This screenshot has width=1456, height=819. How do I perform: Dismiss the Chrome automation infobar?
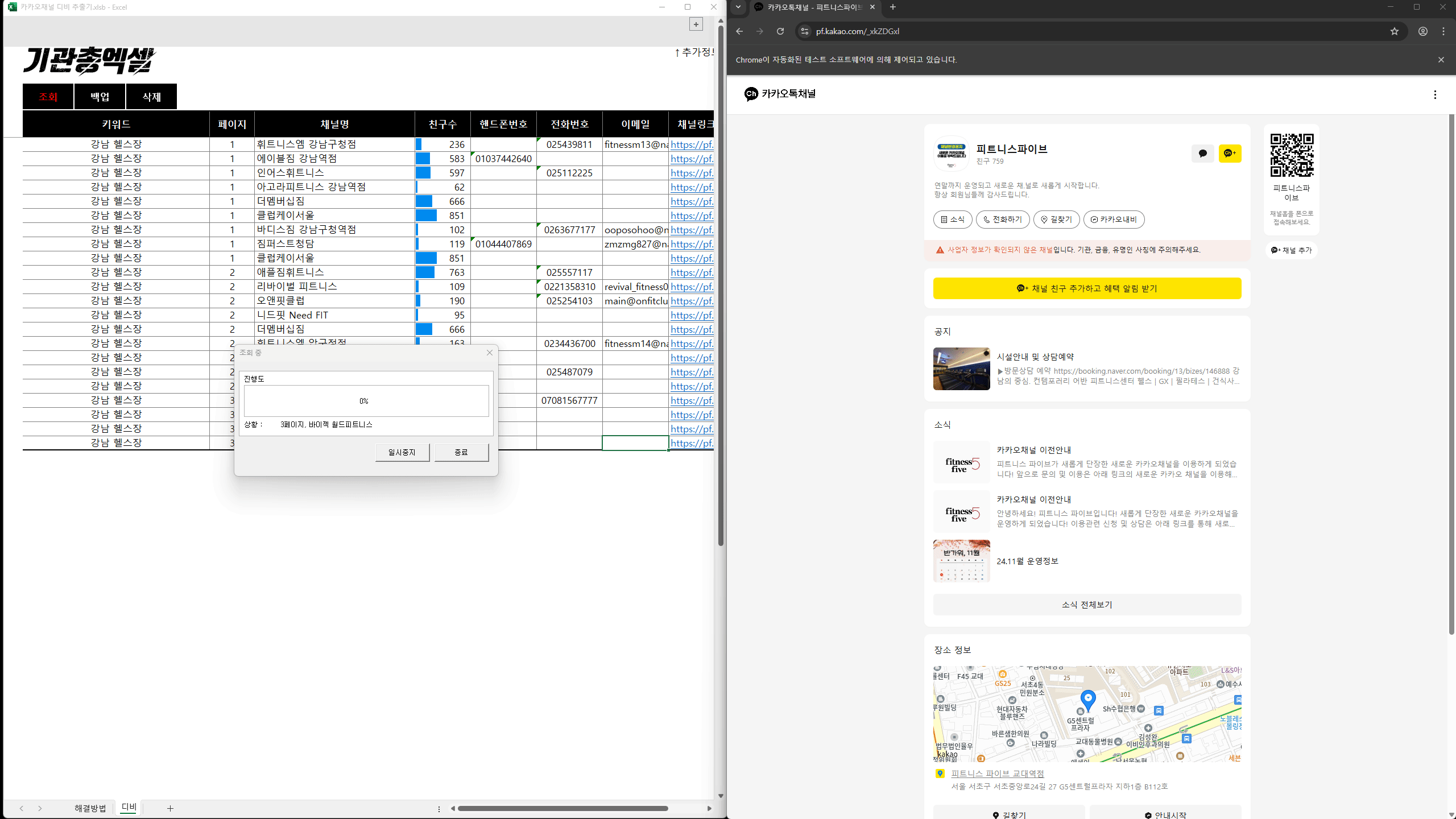1441,60
